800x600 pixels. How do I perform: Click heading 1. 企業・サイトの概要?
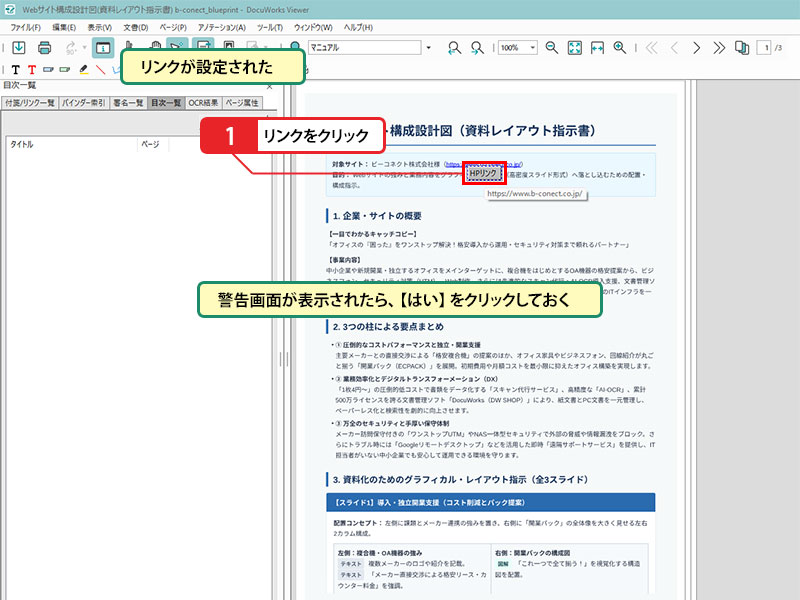(377, 216)
